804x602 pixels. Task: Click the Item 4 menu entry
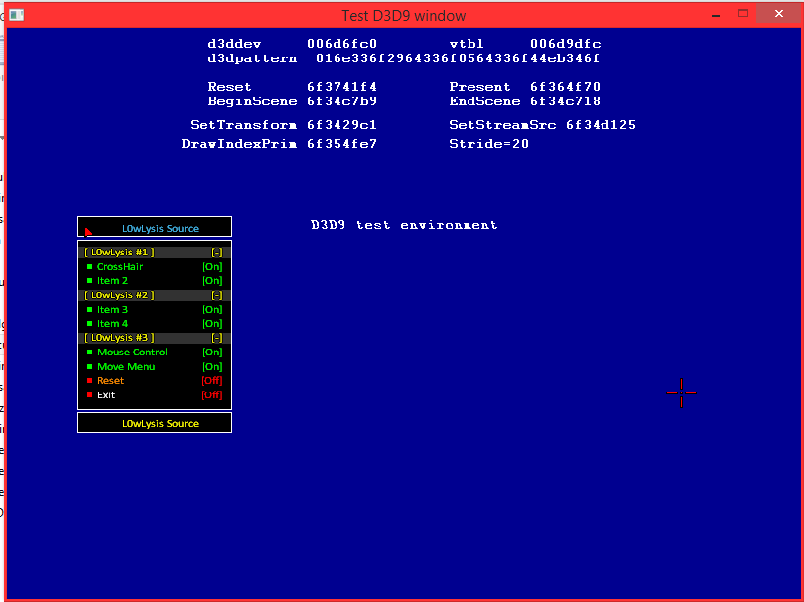click(112, 324)
